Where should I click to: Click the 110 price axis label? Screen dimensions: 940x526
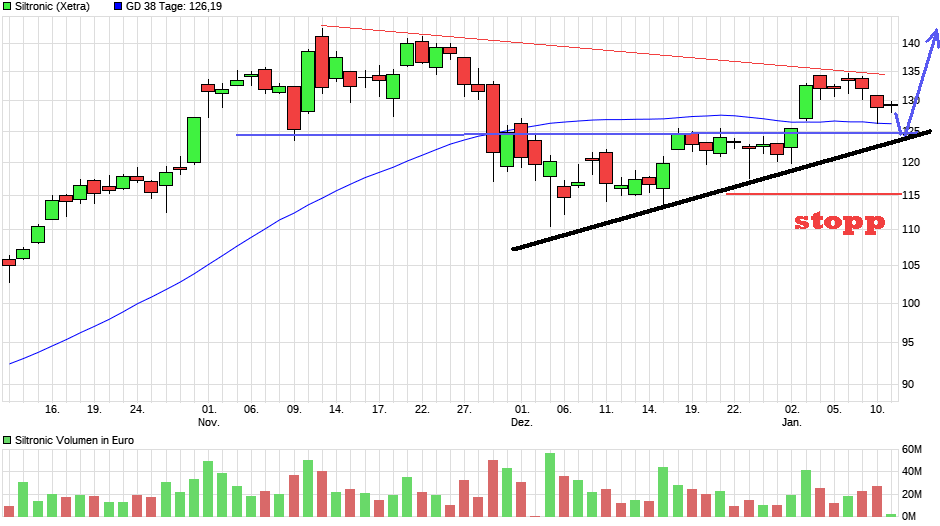[911, 229]
